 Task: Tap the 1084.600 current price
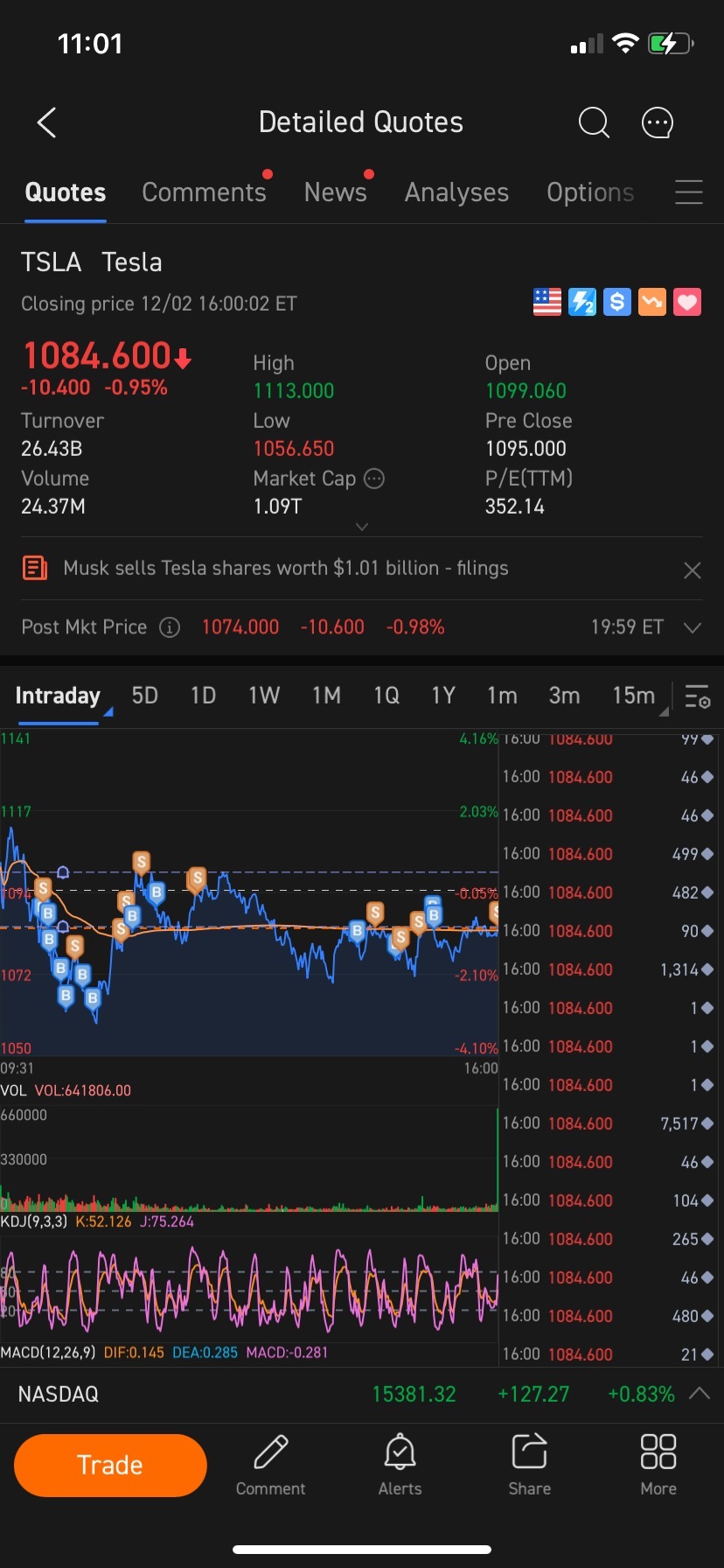click(97, 356)
